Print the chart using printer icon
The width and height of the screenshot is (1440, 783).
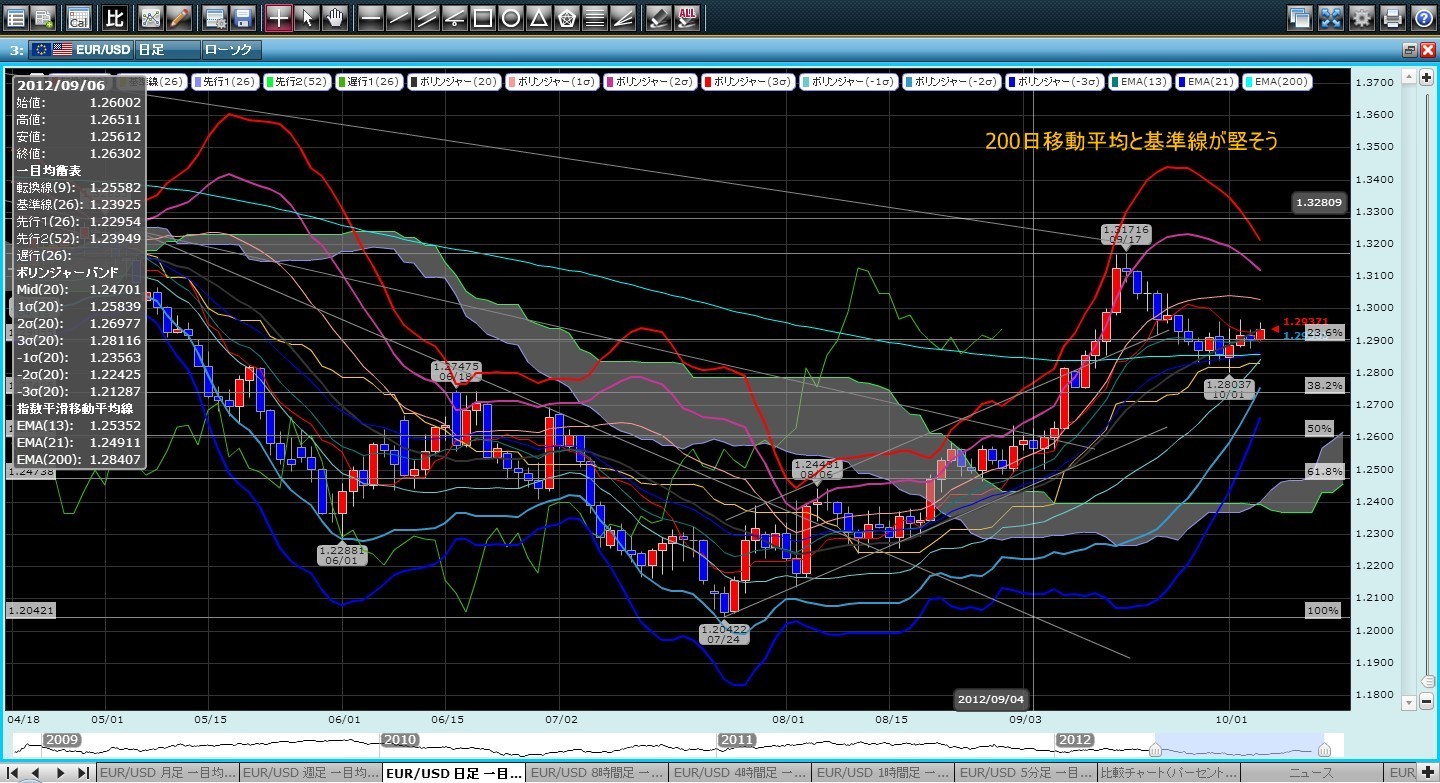(1392, 17)
